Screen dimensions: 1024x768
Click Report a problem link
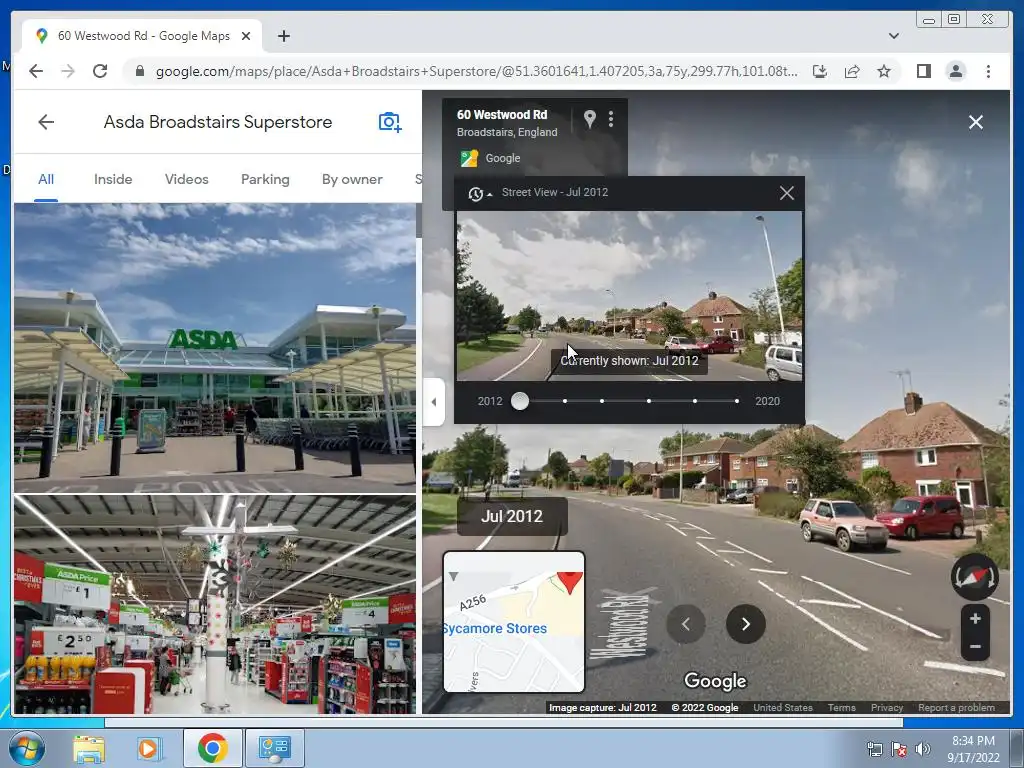tap(956, 707)
